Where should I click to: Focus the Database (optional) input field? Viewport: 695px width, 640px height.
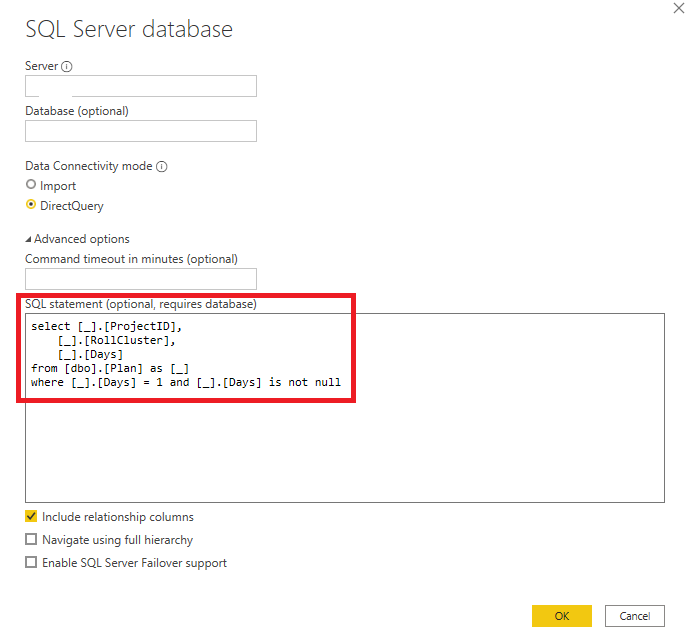141,131
